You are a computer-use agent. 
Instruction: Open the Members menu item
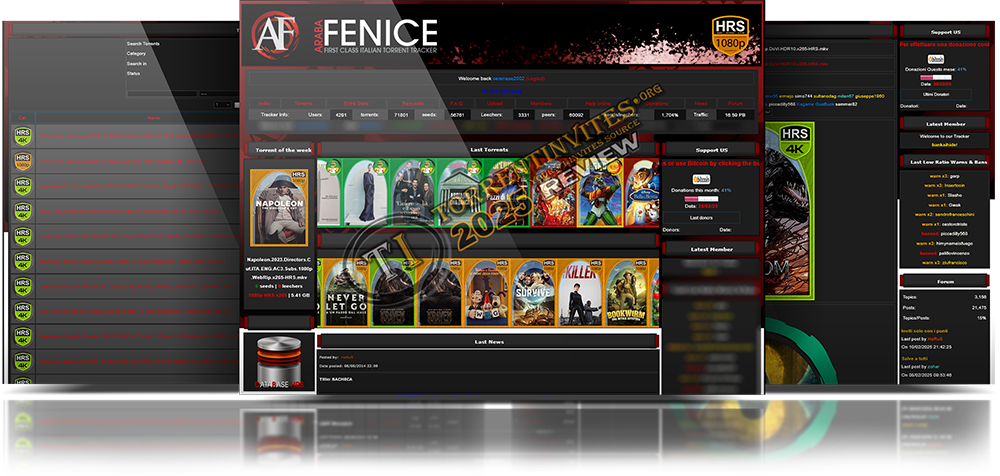point(541,103)
